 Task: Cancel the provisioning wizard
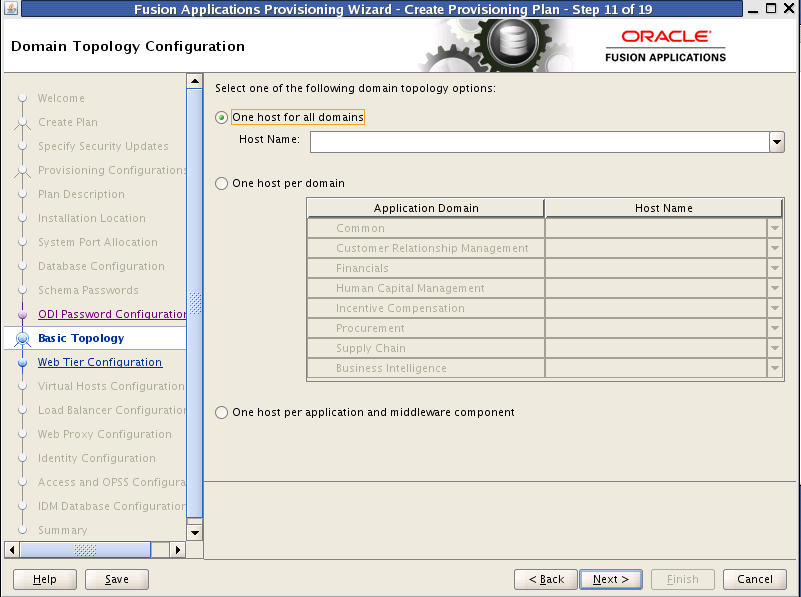coord(755,579)
